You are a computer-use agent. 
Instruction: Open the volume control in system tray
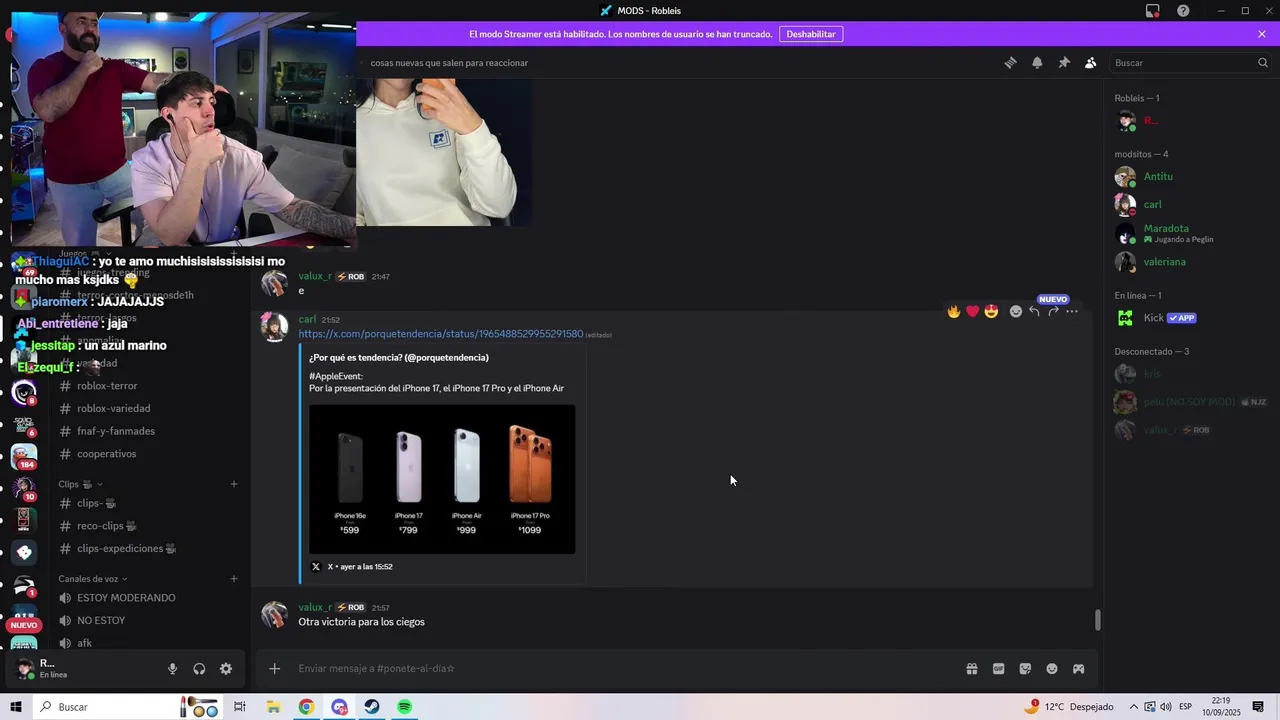(1165, 707)
